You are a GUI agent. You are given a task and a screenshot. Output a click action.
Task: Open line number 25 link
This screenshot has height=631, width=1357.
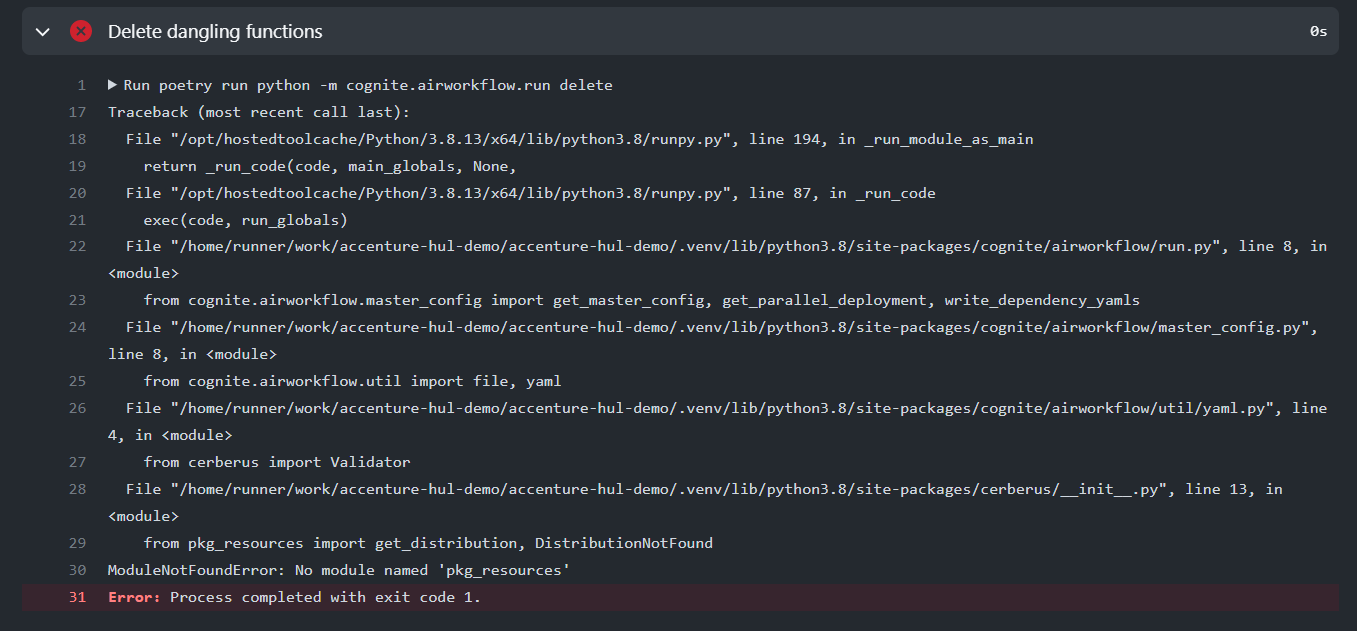(77, 381)
